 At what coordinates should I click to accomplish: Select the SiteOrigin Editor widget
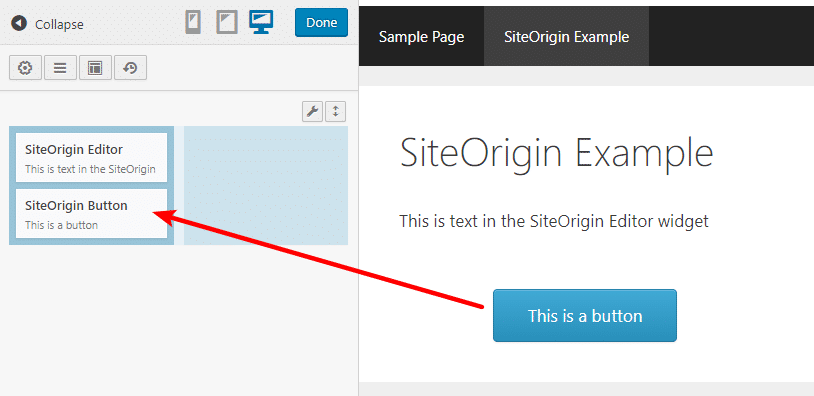pos(91,158)
